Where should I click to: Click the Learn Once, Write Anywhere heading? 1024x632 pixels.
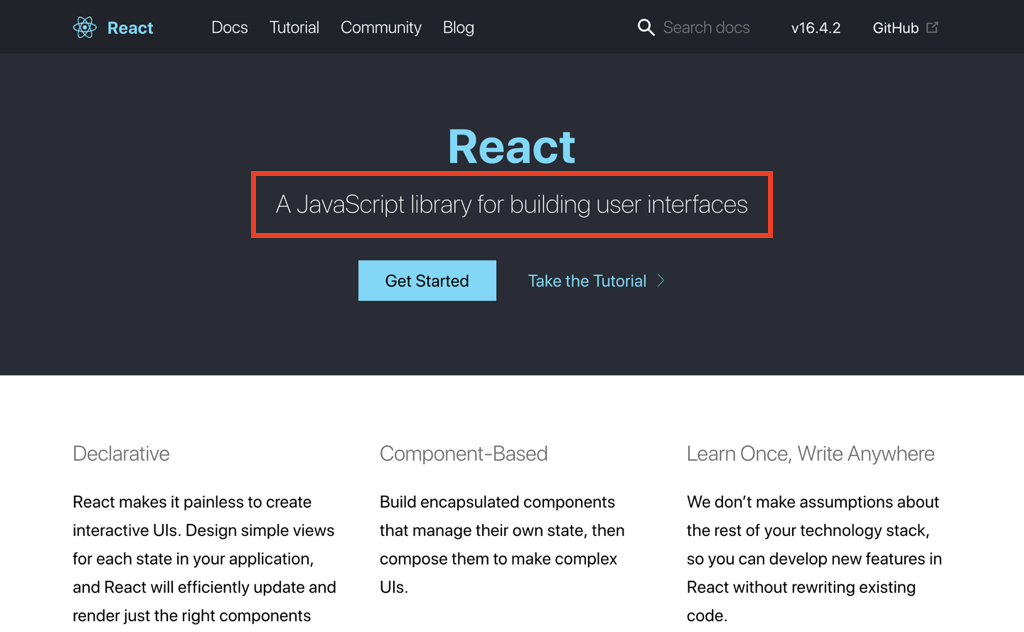click(x=810, y=454)
